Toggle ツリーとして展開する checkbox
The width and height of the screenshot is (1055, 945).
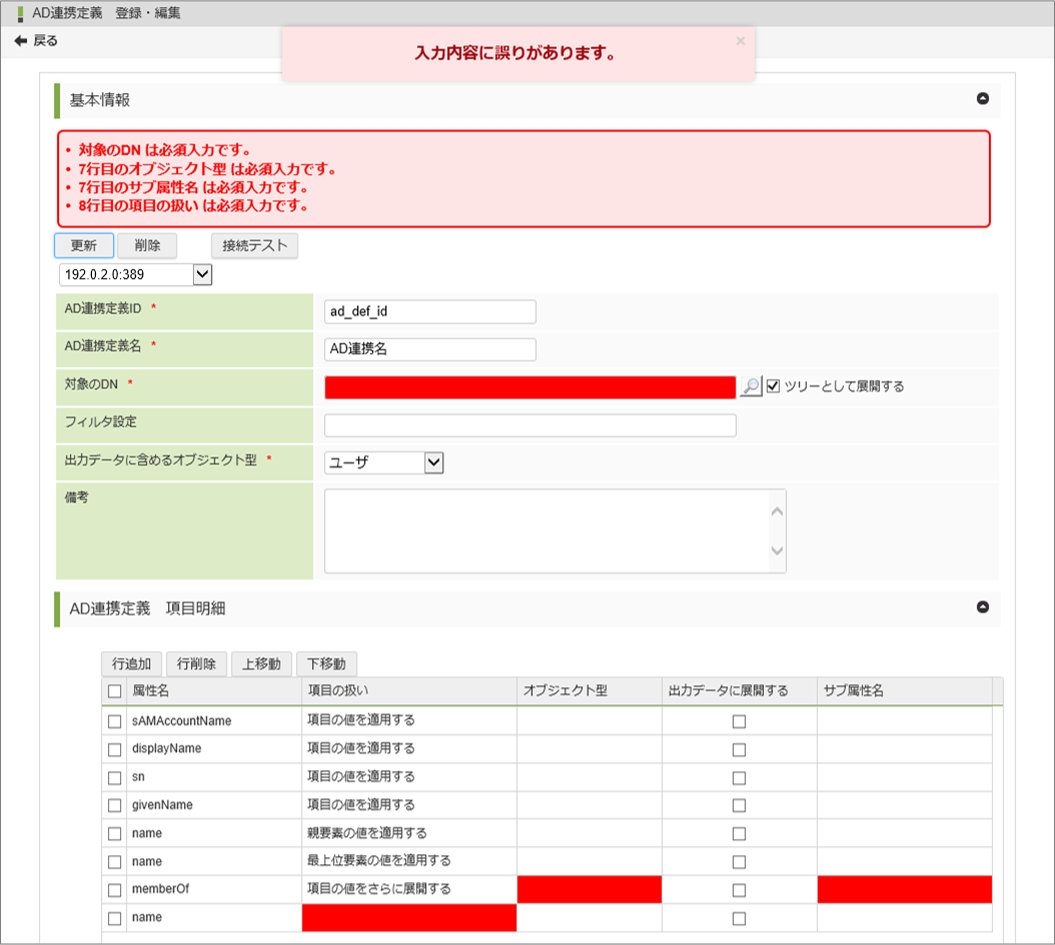[x=773, y=386]
